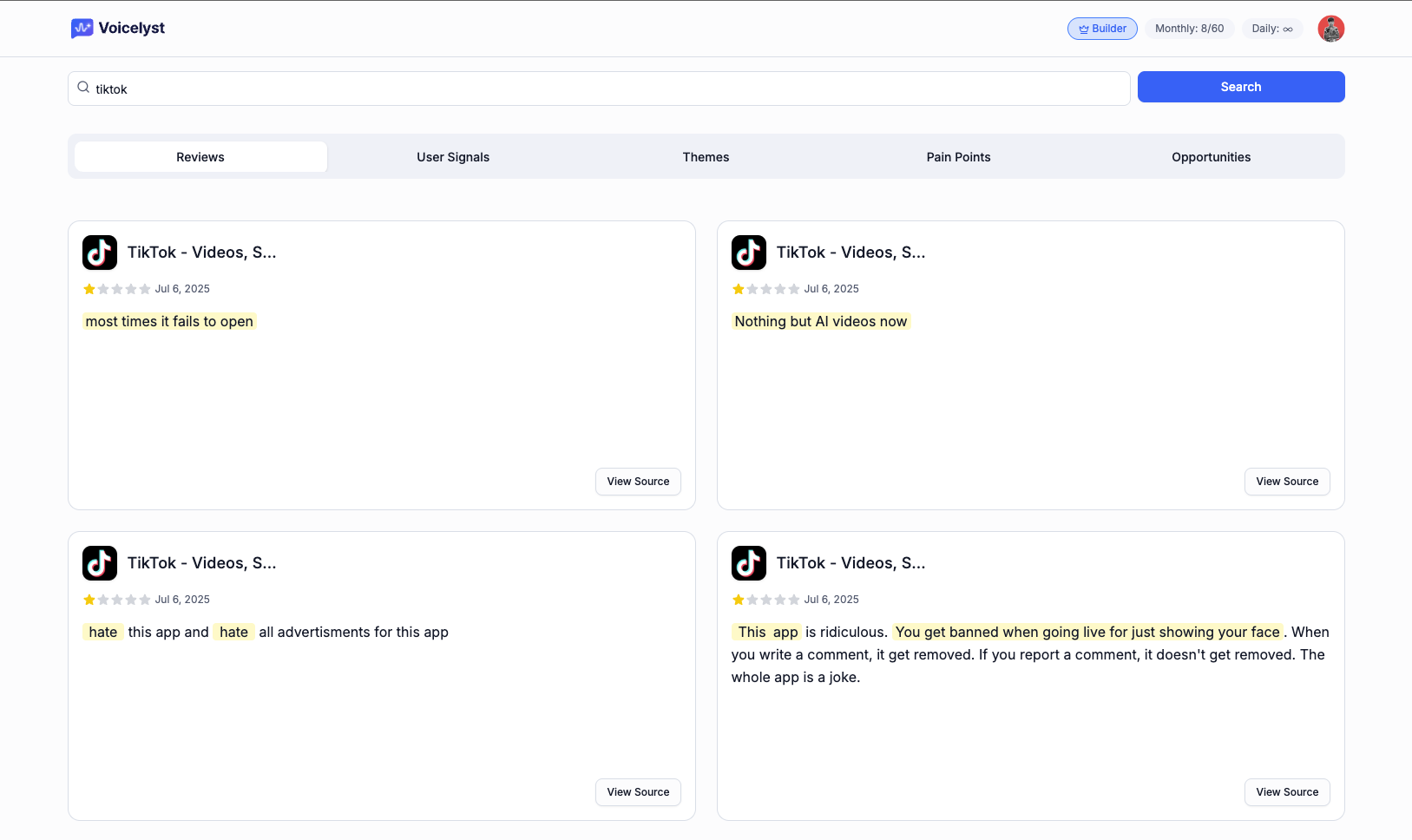The image size is (1412, 840).
Task: Click 'all advertisments for this app' text
Action: [x=353, y=632]
